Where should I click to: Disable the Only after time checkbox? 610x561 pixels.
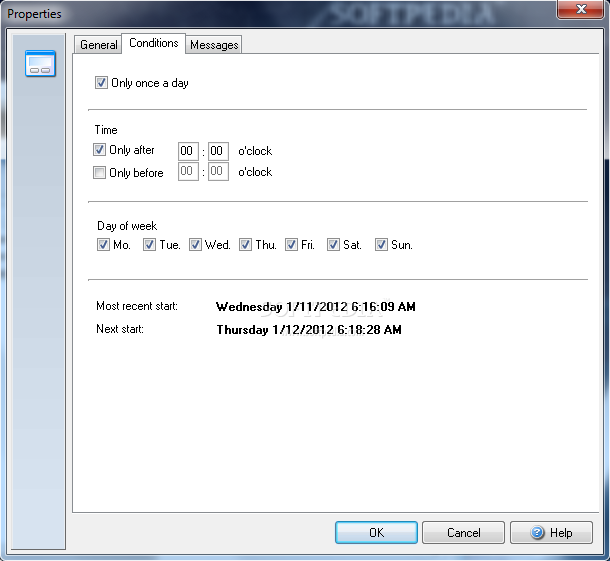coord(99,150)
